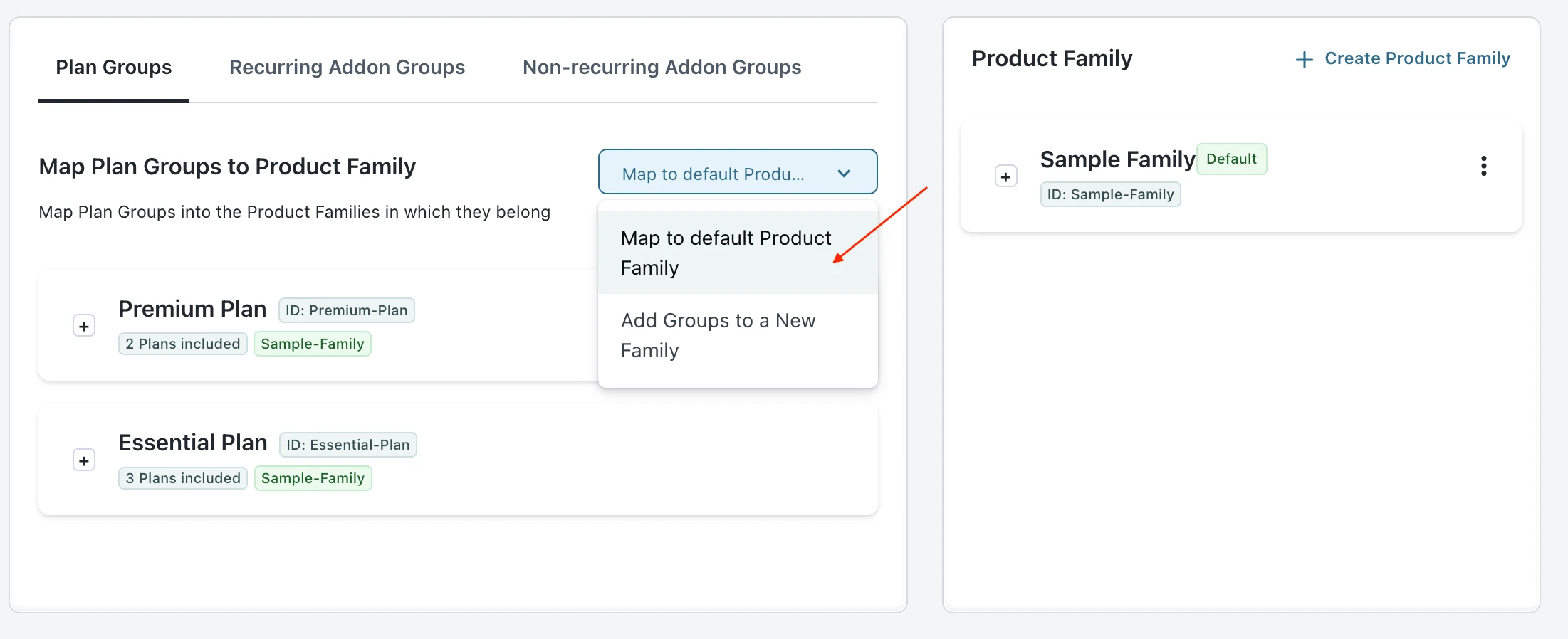Open the Map to default Product dropdown
This screenshot has height=639, width=1568.
(x=714, y=174)
